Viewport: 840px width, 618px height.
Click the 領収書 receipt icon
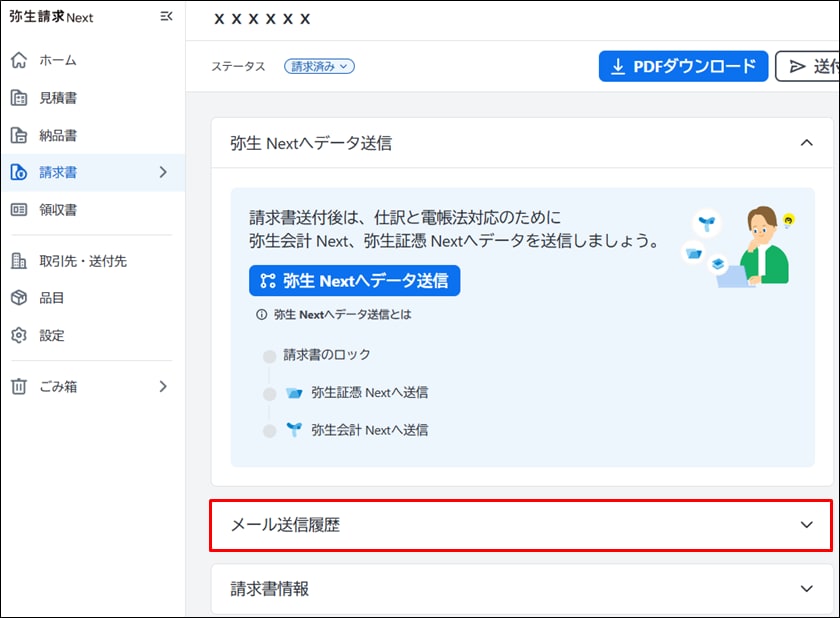tap(19, 209)
